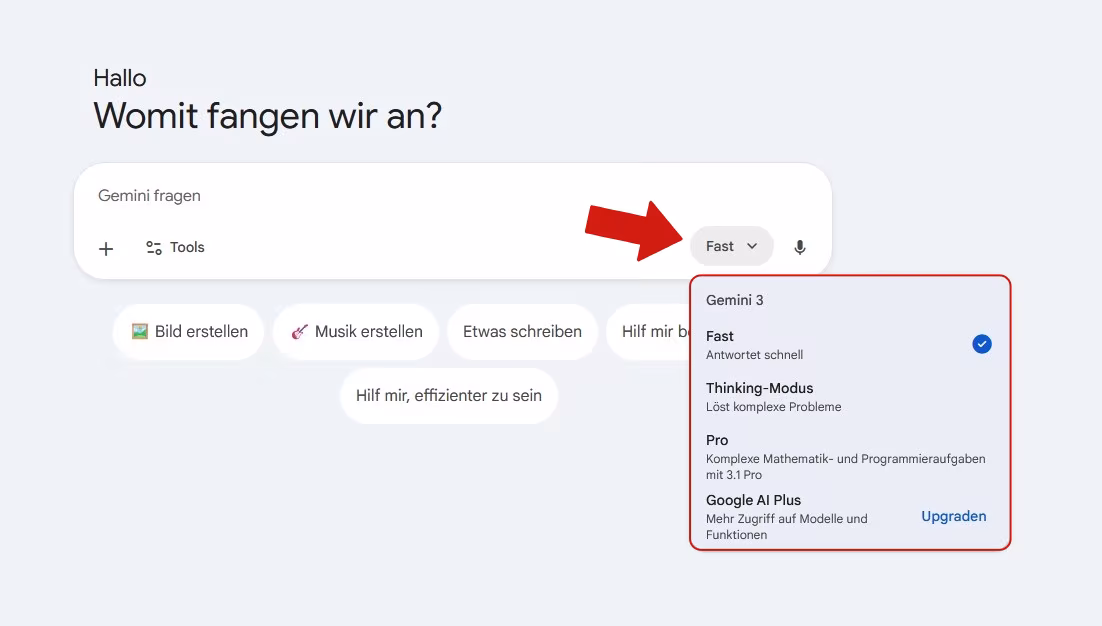1102x626 pixels.
Task: Select the Thinking-Modus option
Action: pos(849,397)
